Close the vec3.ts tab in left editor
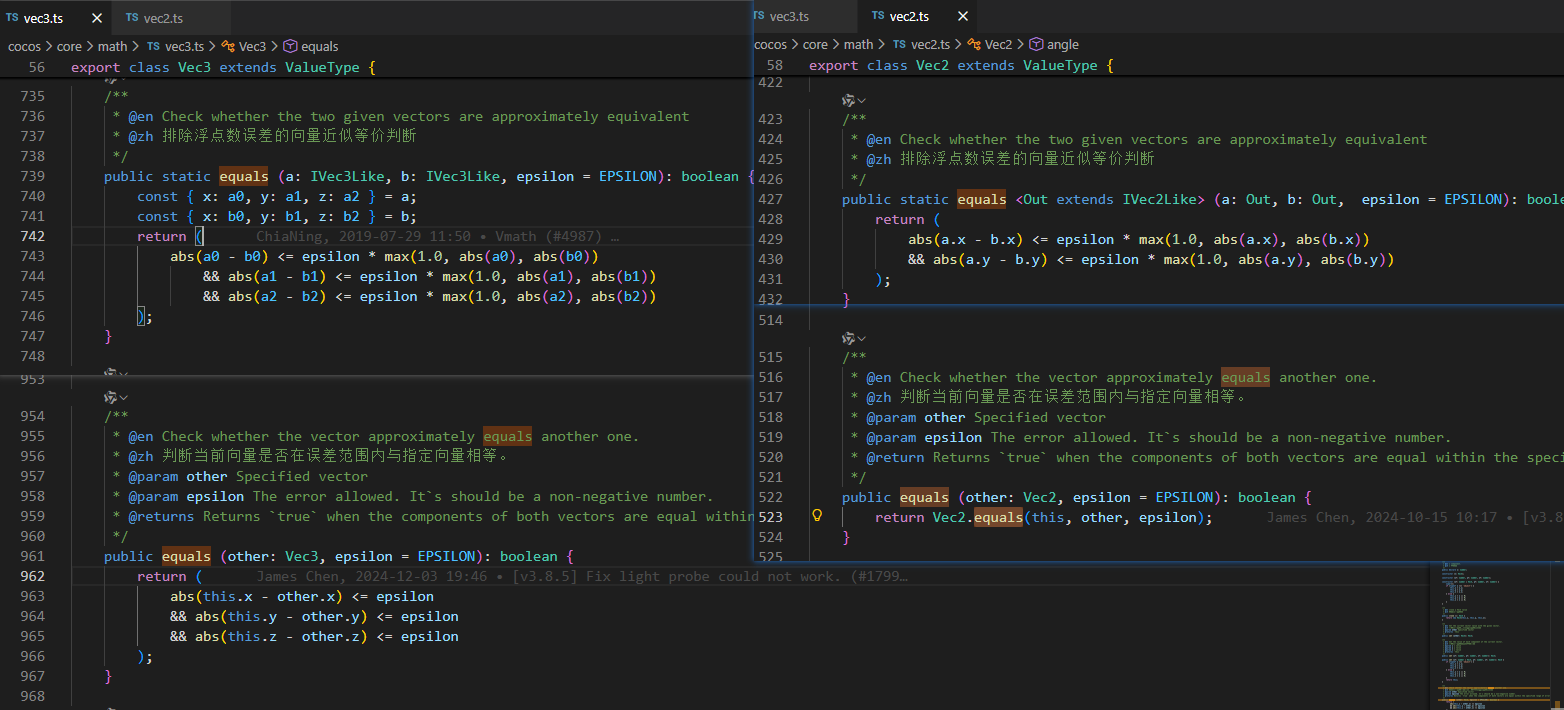The width and height of the screenshot is (1564, 710). (x=97, y=18)
